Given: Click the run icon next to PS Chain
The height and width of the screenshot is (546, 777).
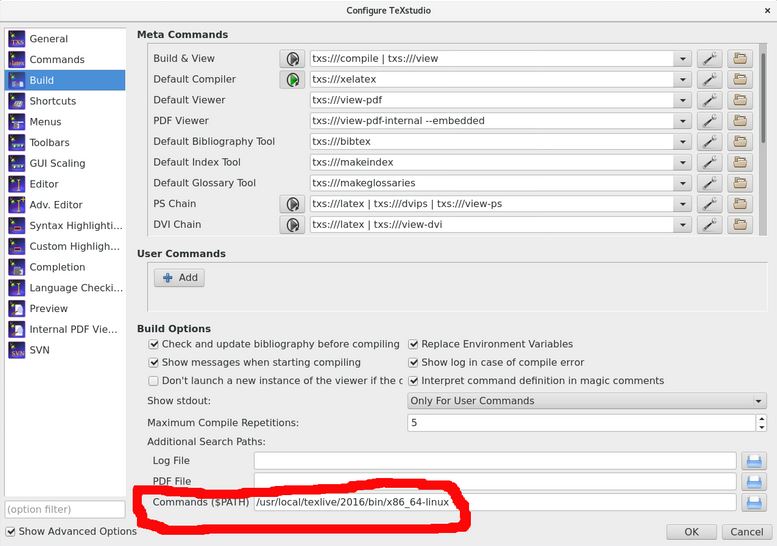Looking at the screenshot, I should coord(292,204).
